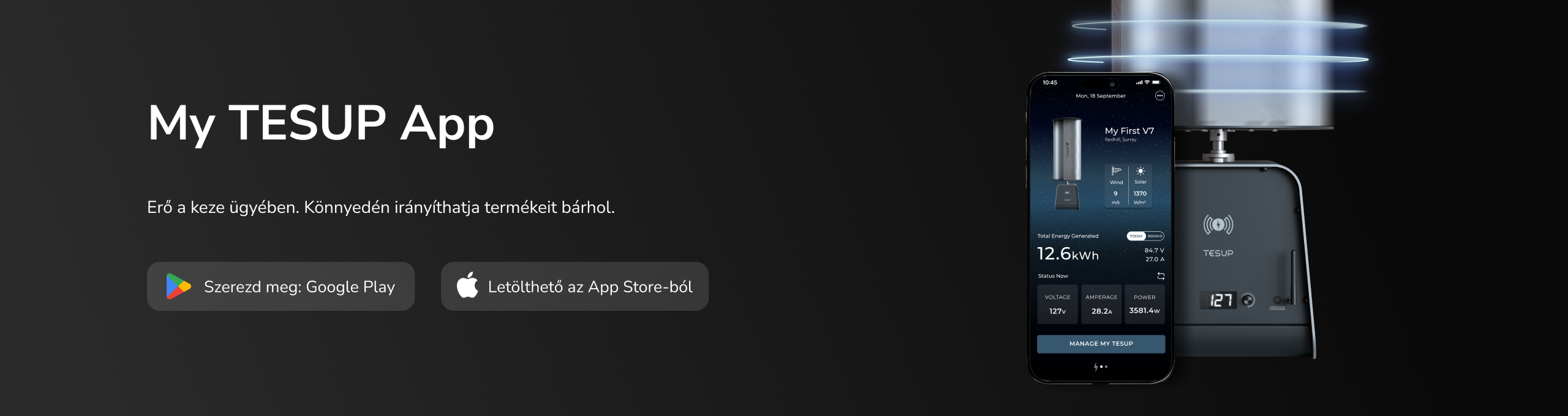Click the wind sock icon

[1116, 171]
